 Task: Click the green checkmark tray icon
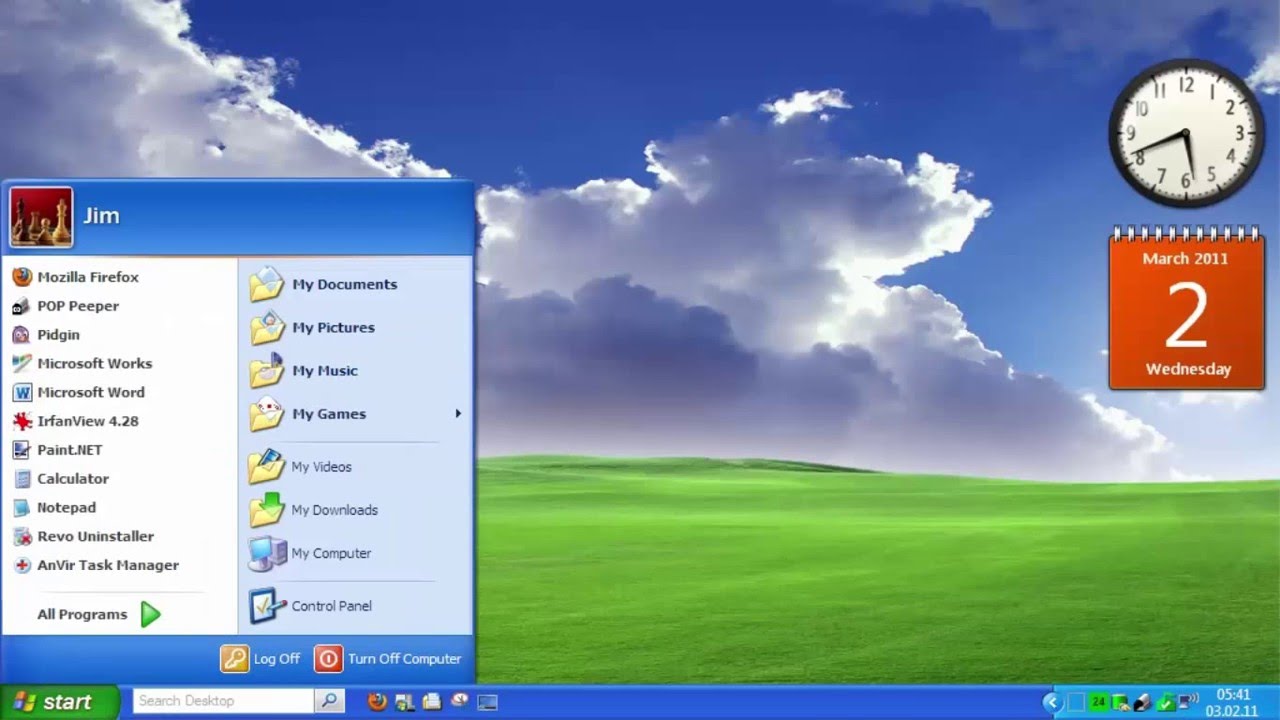(1166, 702)
